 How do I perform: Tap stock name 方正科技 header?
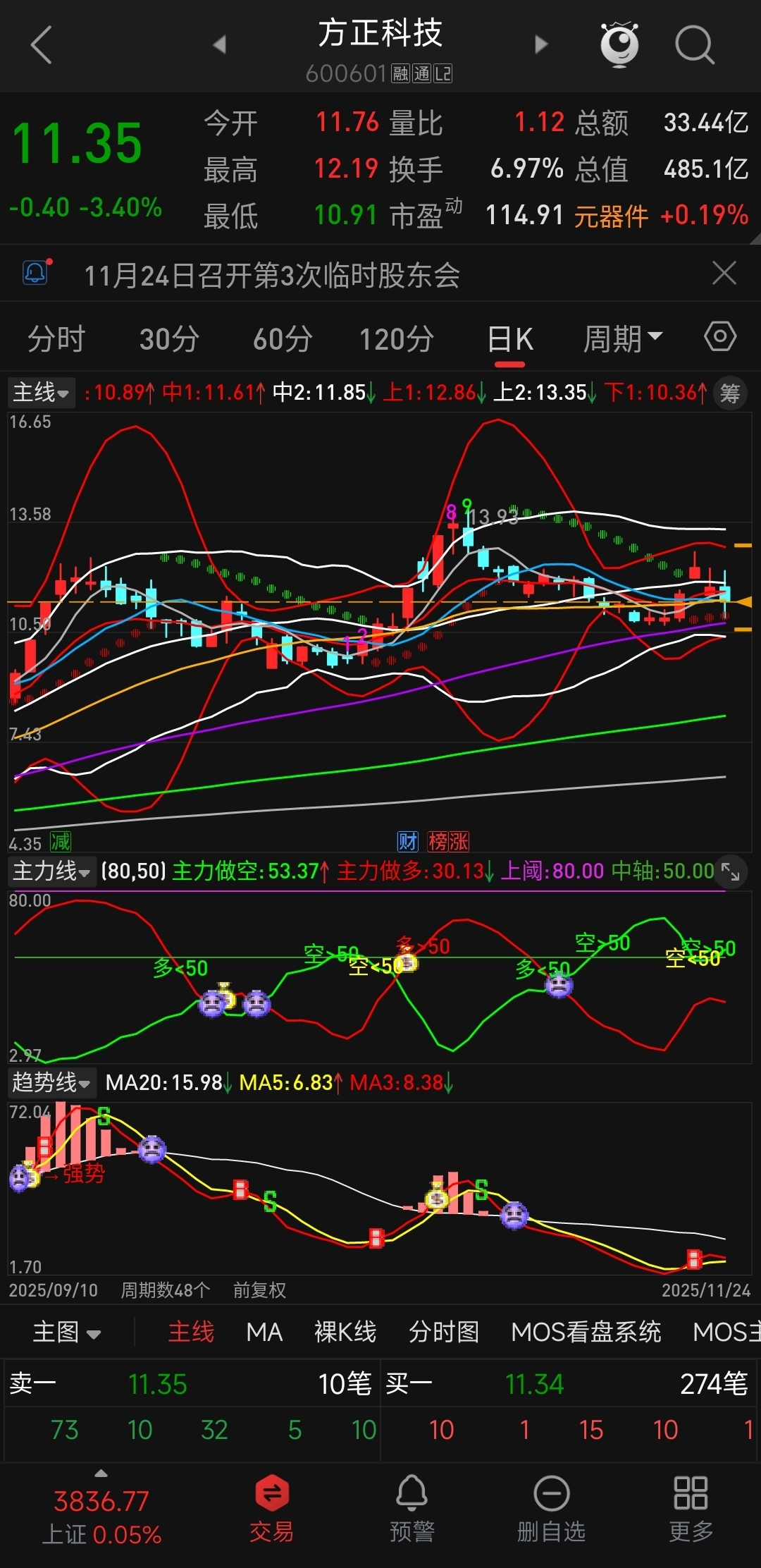(x=380, y=33)
